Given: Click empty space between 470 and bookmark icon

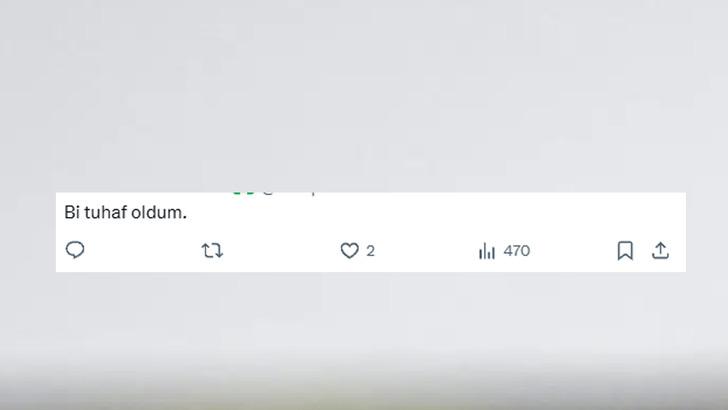Looking at the screenshot, I should coord(573,251).
